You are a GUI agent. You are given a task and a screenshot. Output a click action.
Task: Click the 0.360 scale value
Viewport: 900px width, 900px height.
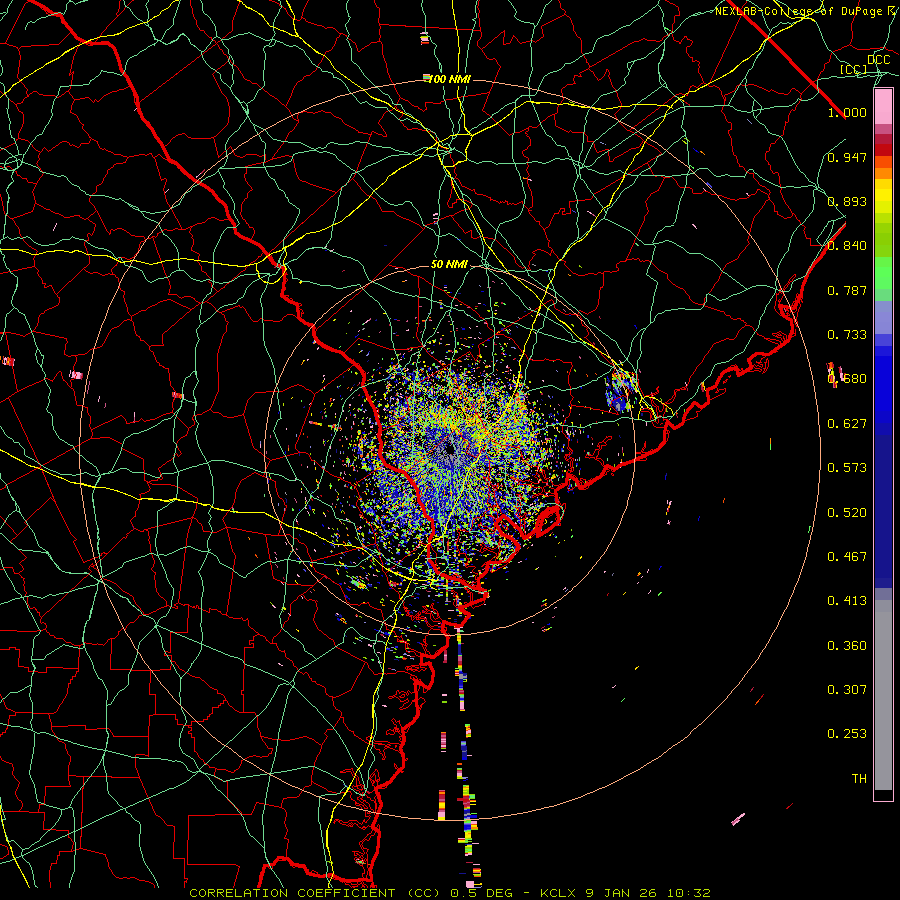point(847,646)
